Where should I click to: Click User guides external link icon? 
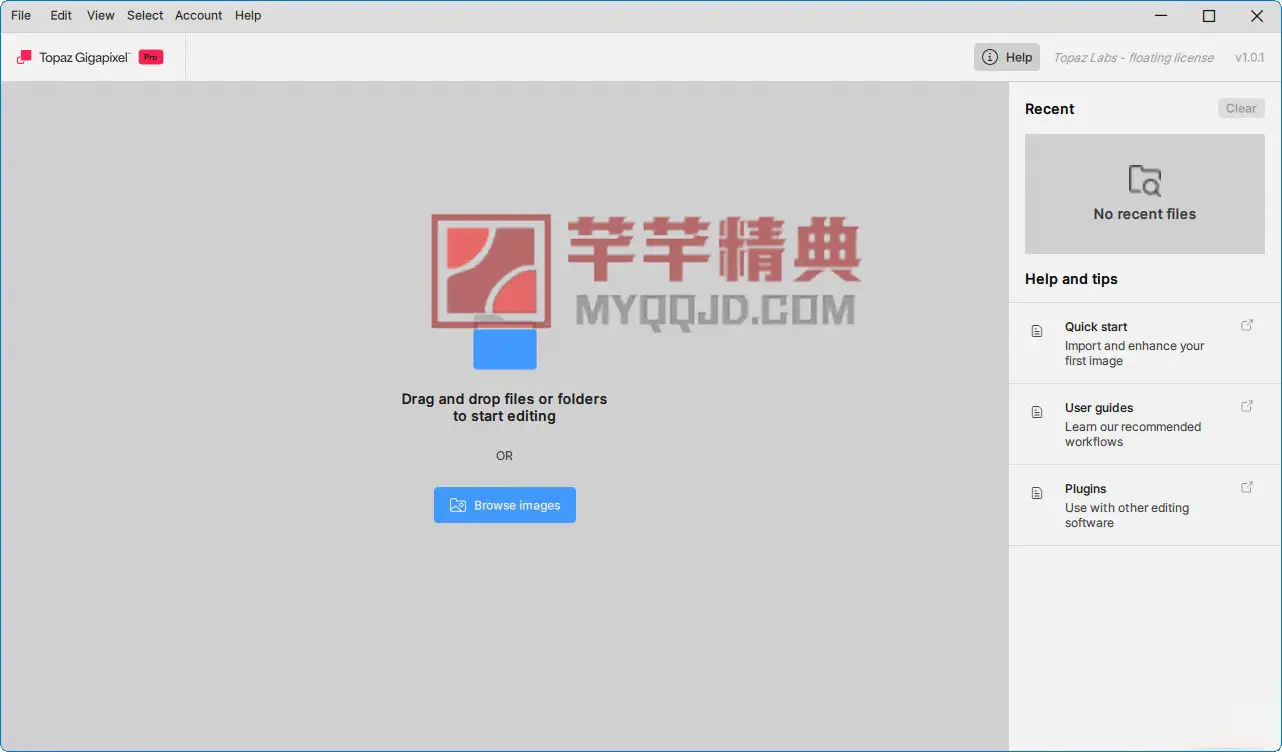tap(1247, 406)
